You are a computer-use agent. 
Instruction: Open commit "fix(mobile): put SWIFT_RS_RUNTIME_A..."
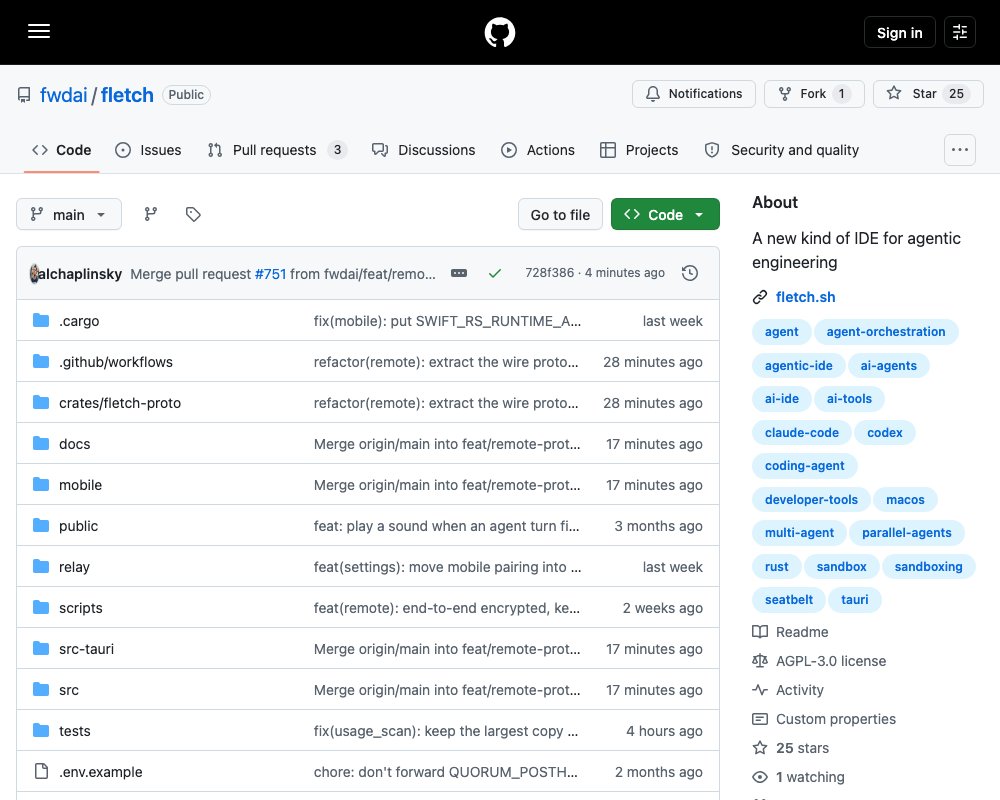point(447,321)
